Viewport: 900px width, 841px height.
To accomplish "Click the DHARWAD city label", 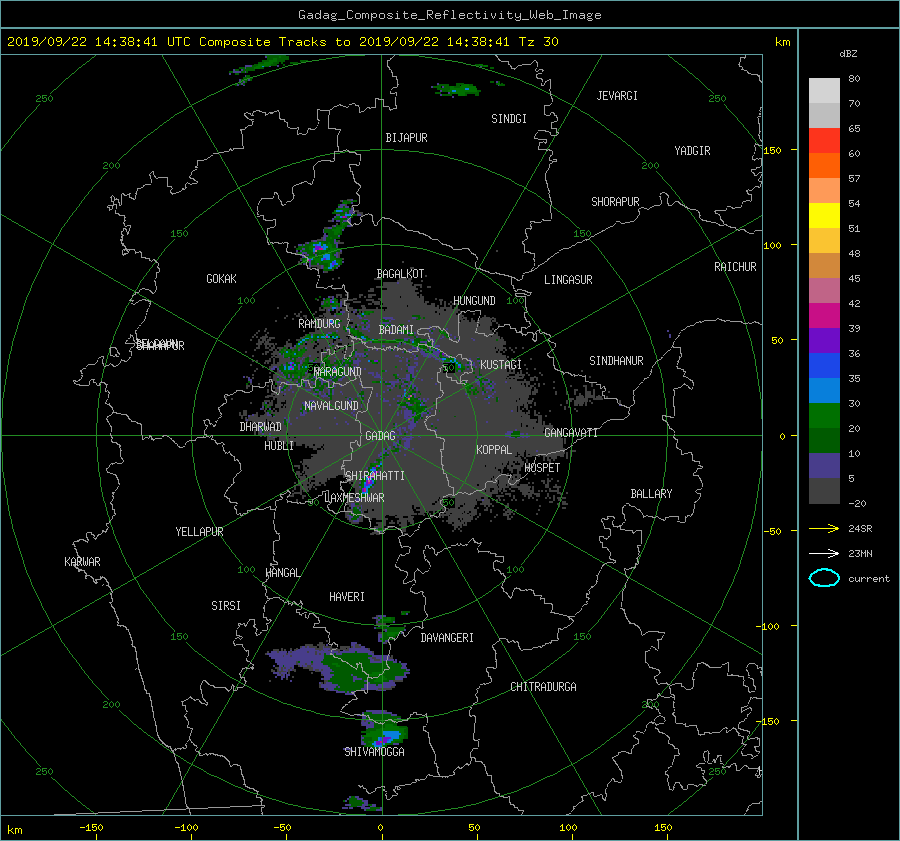I will tap(261, 427).
